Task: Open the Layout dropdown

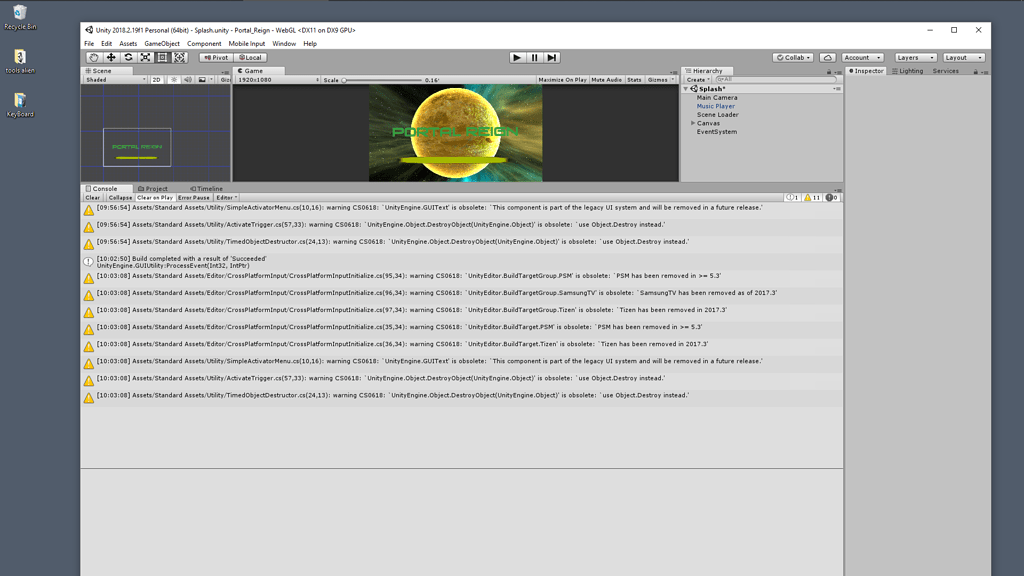Action: click(x=963, y=57)
